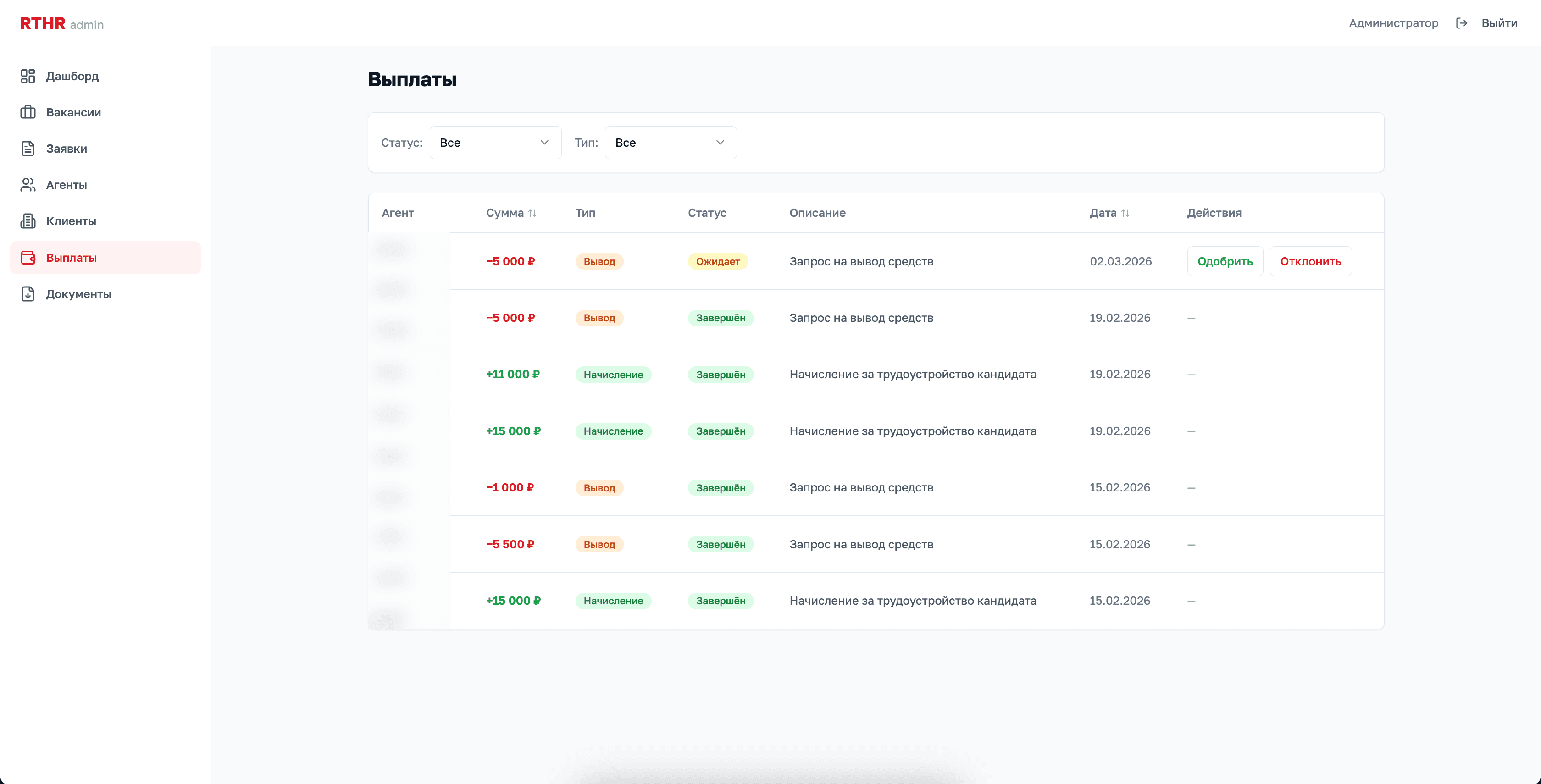This screenshot has height=784, width=1541.
Task: Go to the Агенты menu section
Action: click(67, 185)
